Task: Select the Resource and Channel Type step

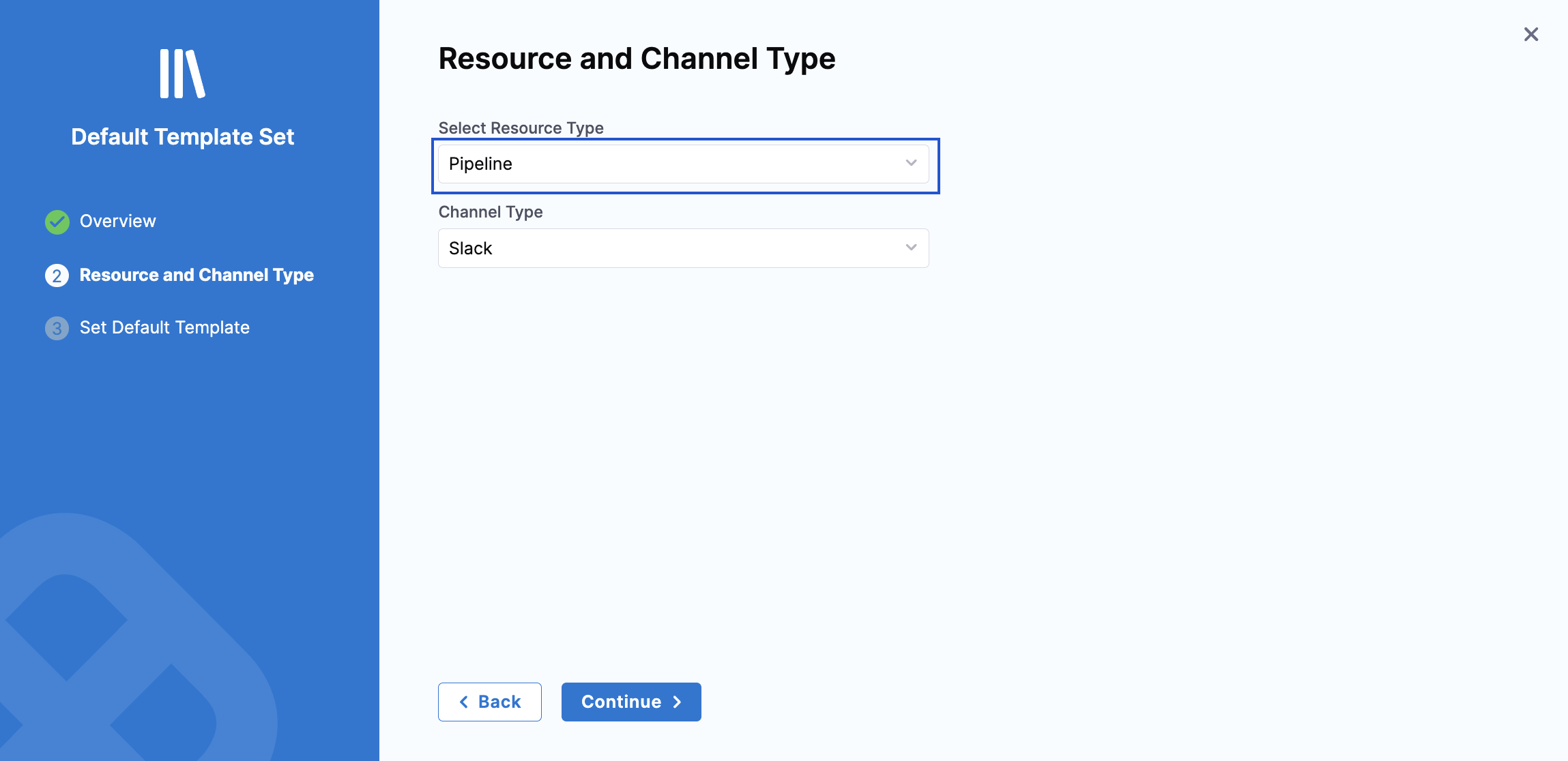Action: tap(197, 275)
